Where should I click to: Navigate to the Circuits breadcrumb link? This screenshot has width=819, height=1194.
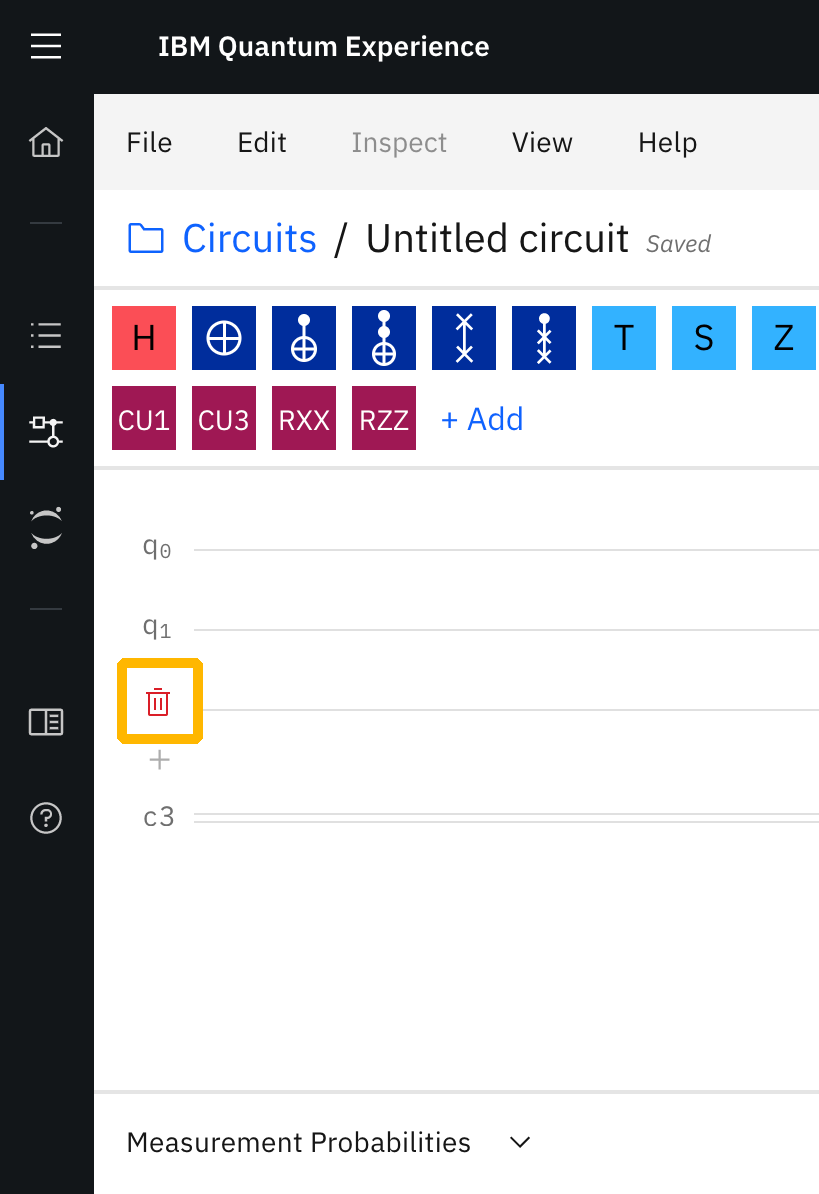pyautogui.click(x=249, y=239)
